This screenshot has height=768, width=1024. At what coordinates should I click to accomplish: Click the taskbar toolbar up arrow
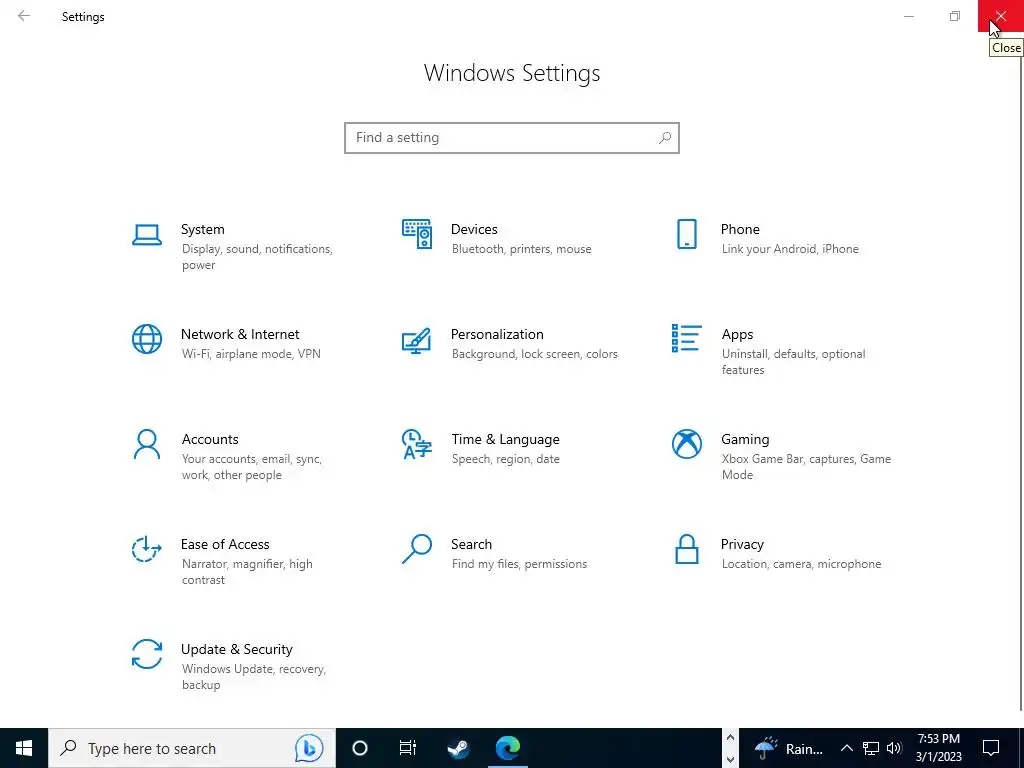pyautogui.click(x=730, y=738)
